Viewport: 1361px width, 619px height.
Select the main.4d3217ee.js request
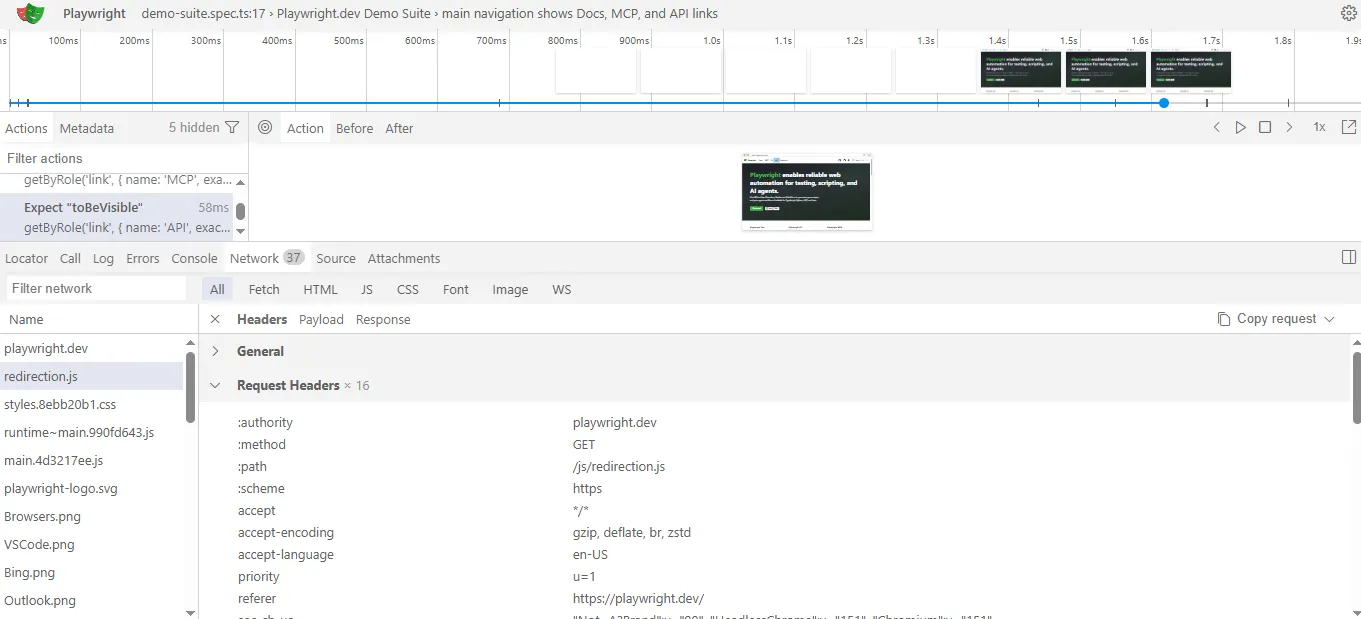coord(91,460)
